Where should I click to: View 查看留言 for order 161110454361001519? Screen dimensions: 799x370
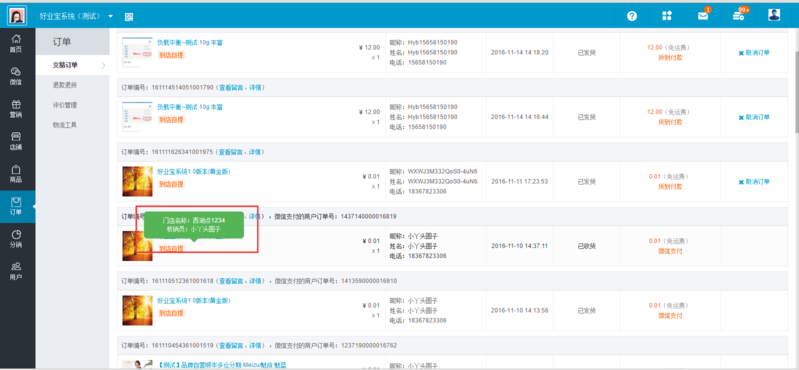click(x=231, y=346)
